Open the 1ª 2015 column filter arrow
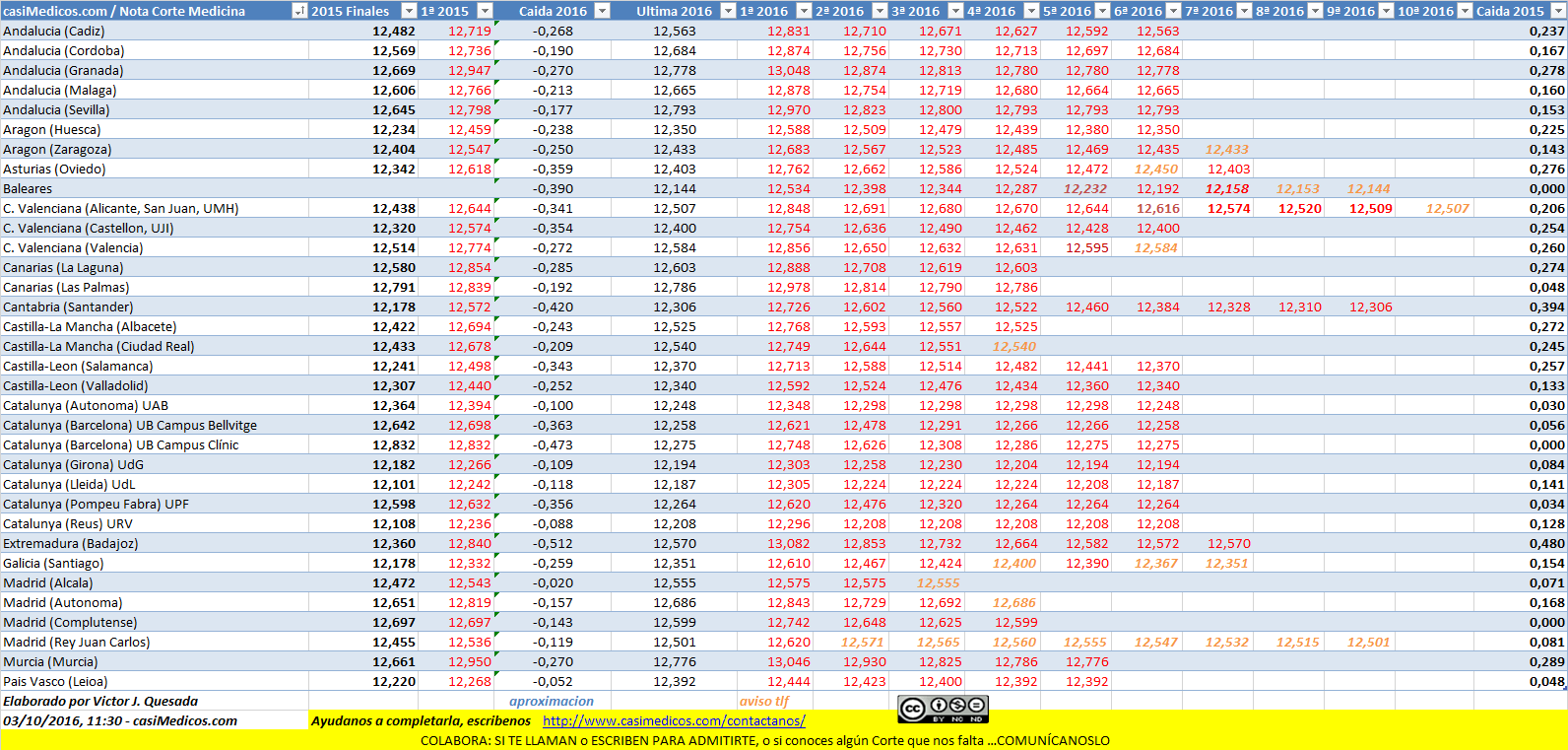Viewport: 1568px width, 750px height. [485, 11]
